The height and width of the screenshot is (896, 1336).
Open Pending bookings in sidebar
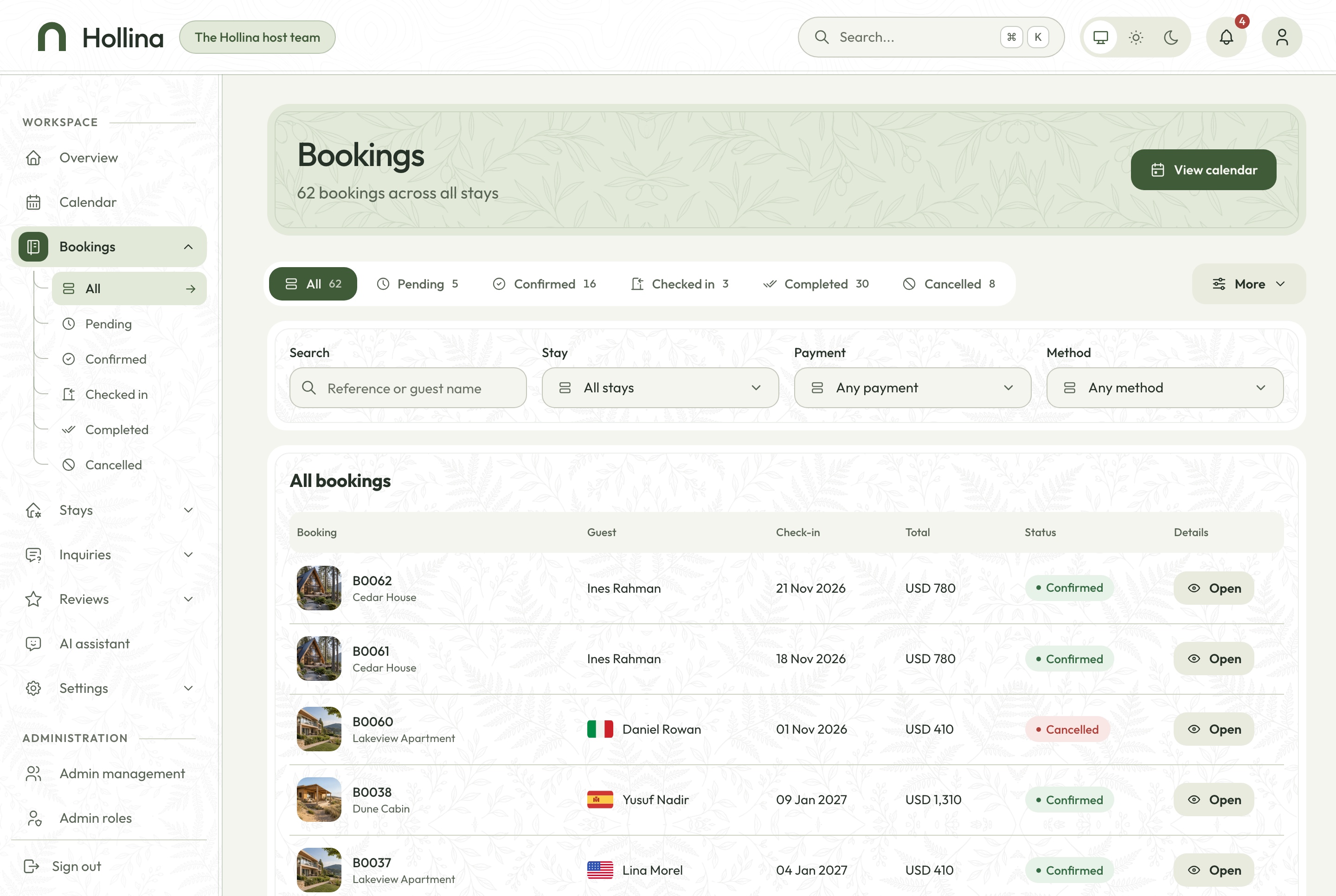pos(129,324)
